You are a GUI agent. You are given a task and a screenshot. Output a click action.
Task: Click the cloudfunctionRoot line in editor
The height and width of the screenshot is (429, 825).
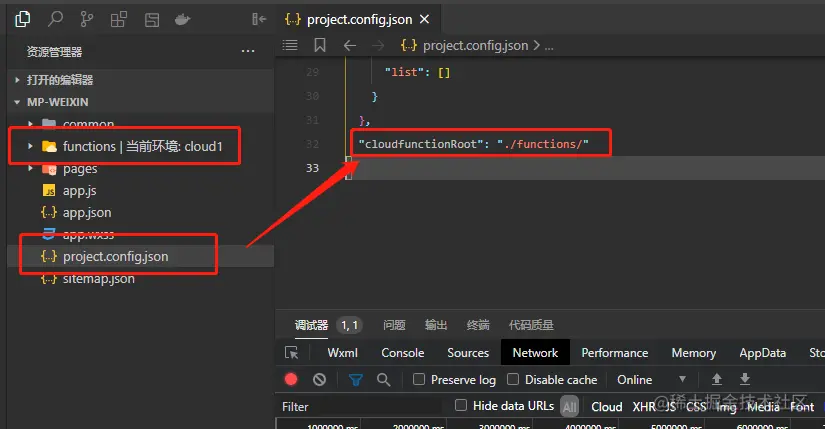pyautogui.click(x=474, y=144)
